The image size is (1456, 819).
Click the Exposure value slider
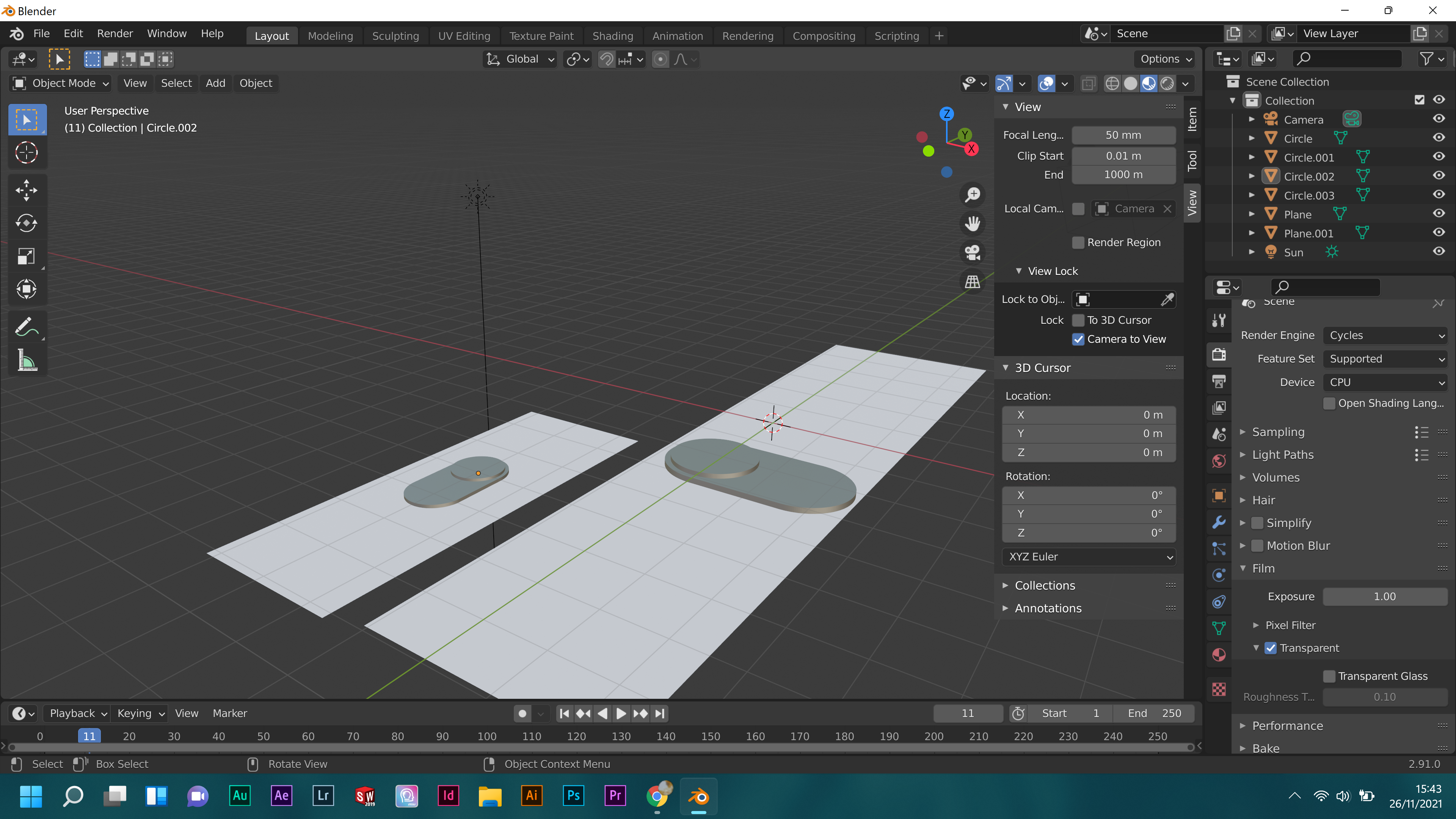tap(1385, 597)
